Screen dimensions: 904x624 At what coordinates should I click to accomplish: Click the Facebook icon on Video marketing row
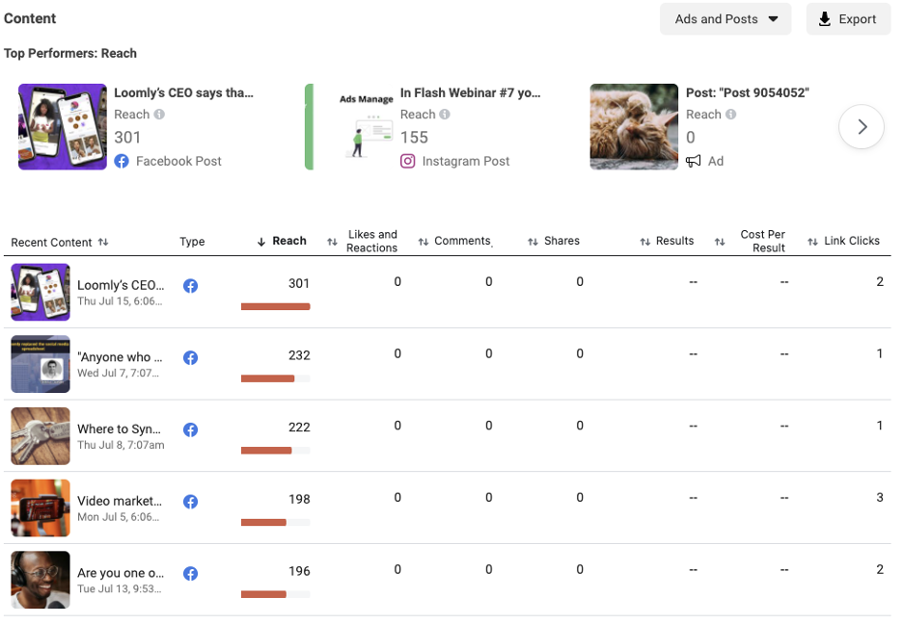pyautogui.click(x=190, y=501)
